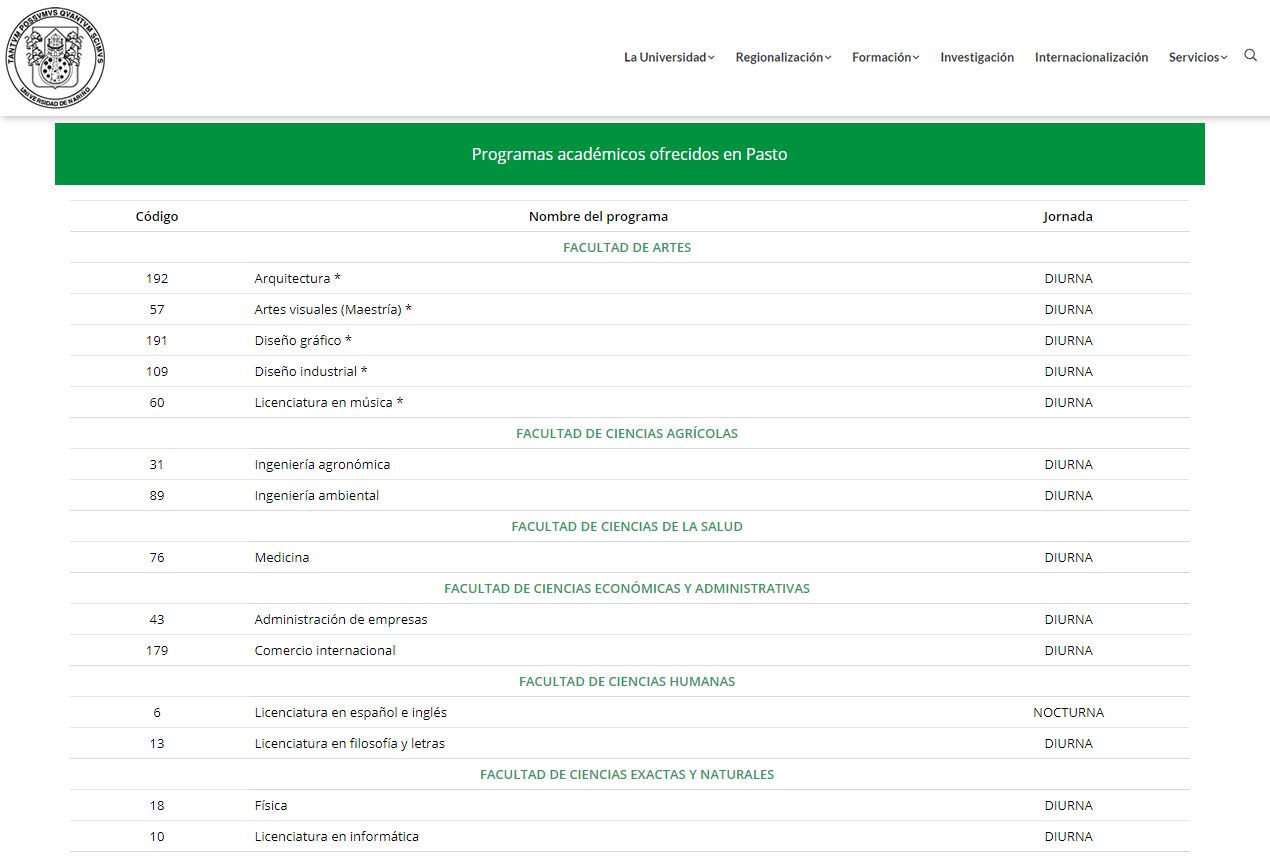Image resolution: width=1270 pixels, height=856 pixels.
Task: Click the Código column header
Action: tap(157, 216)
